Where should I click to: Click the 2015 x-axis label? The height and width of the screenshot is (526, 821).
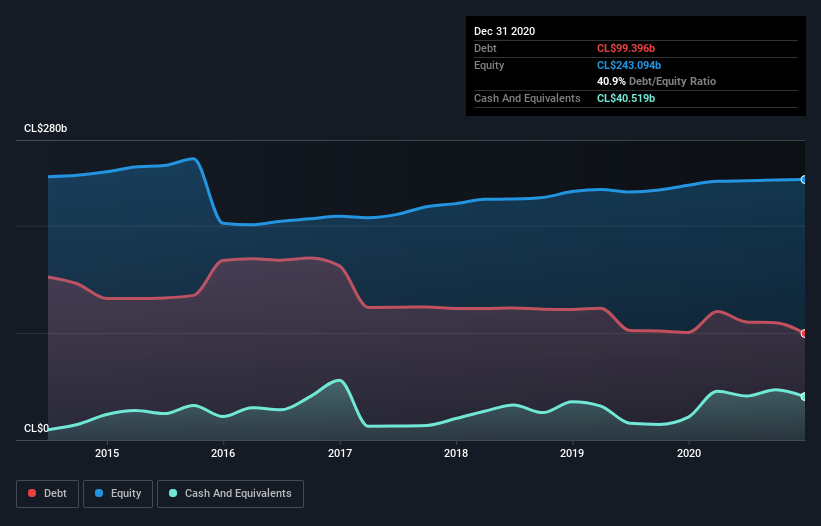point(107,453)
